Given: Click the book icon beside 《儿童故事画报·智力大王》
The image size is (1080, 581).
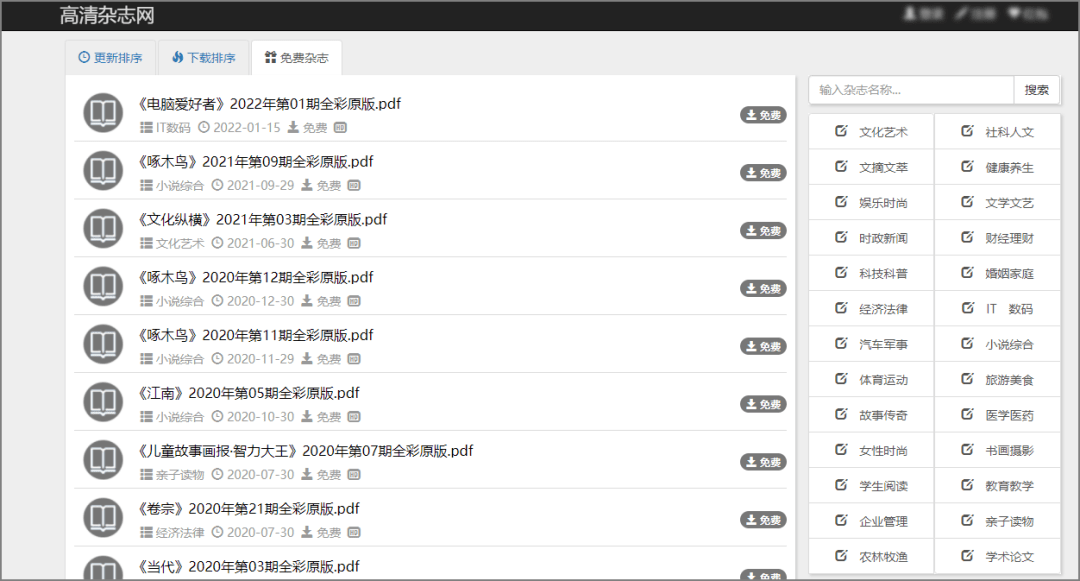Looking at the screenshot, I should click(102, 460).
